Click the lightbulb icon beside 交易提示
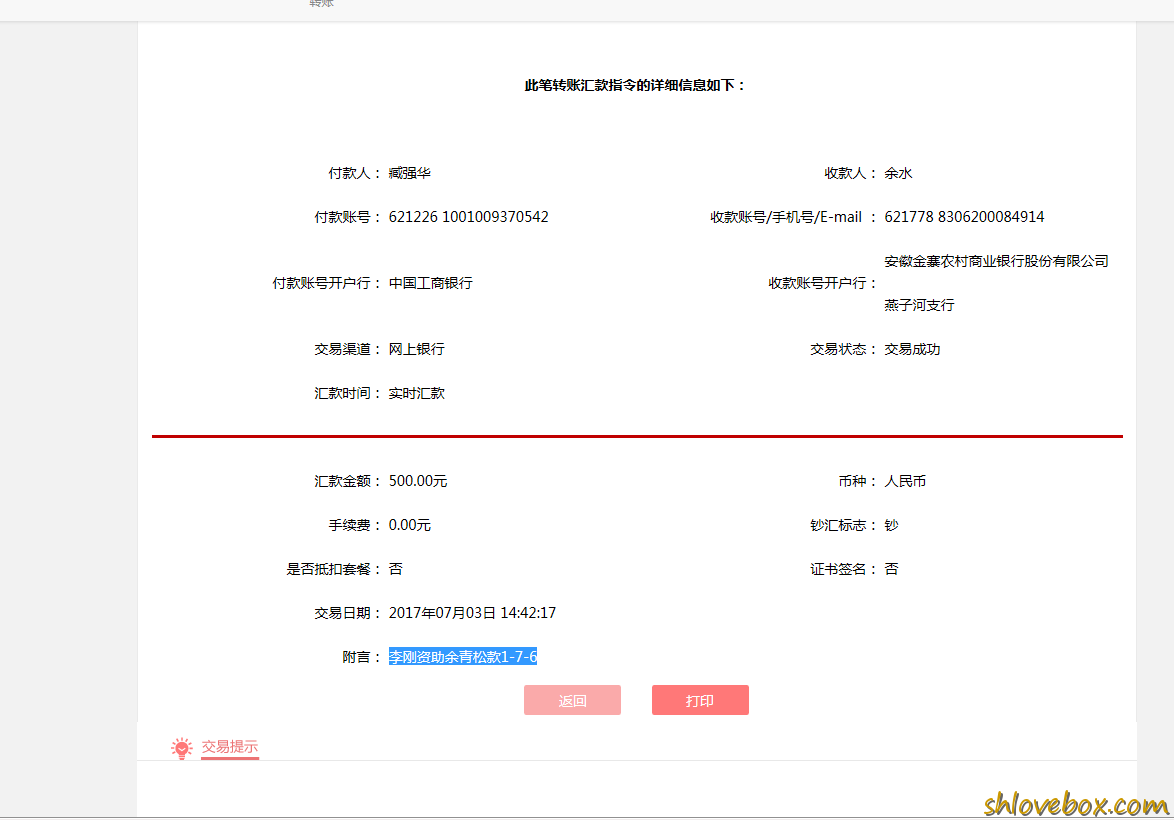 click(181, 747)
